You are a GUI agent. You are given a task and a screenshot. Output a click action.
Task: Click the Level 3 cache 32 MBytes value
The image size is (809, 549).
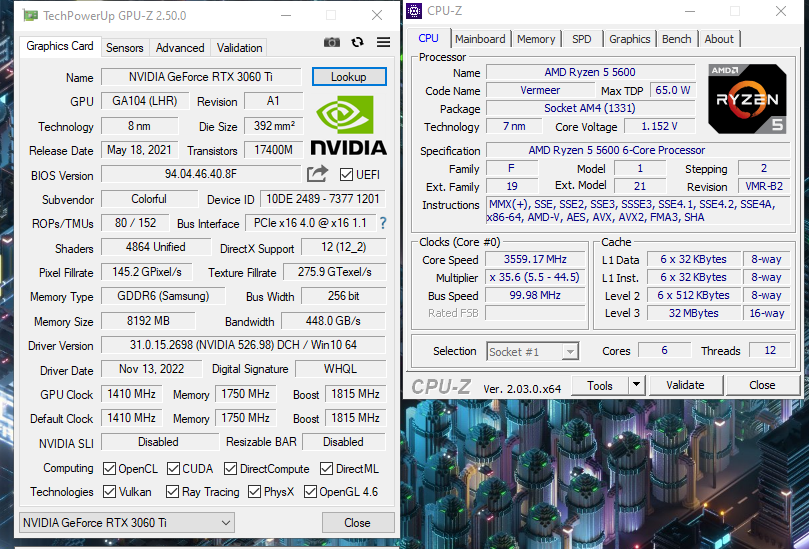(x=694, y=313)
